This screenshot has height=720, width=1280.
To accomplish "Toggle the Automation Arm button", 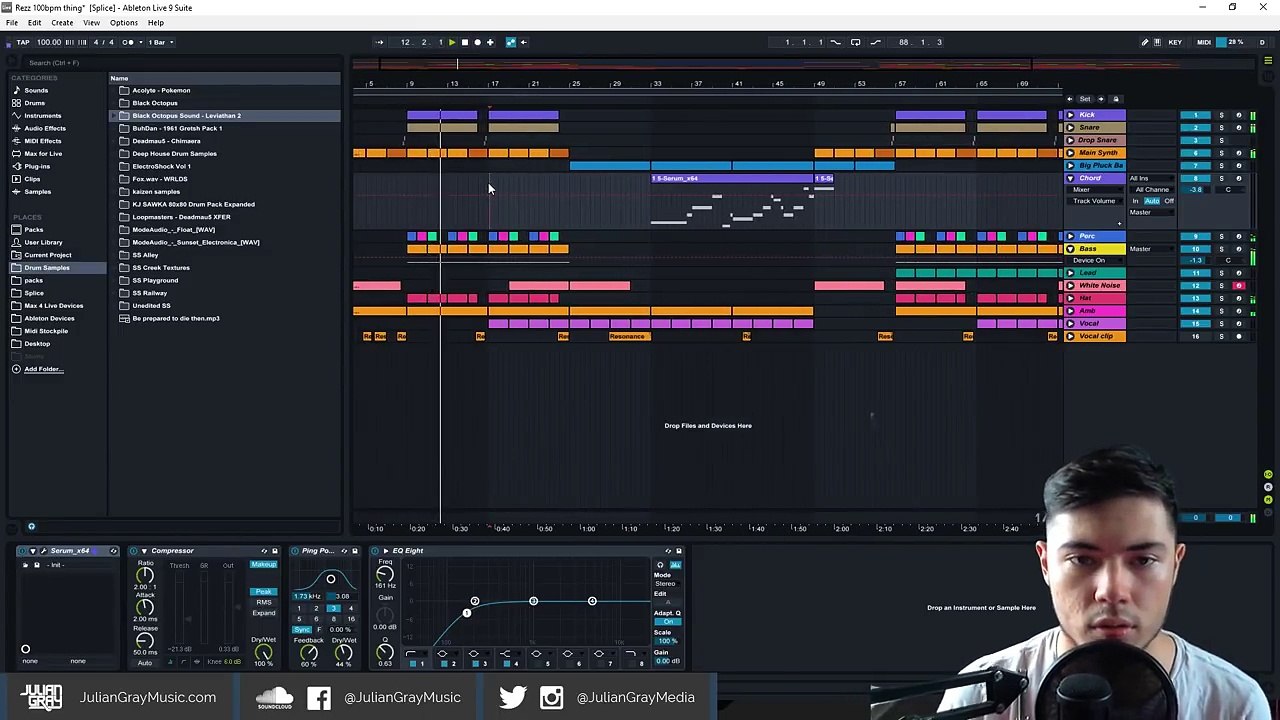I will coord(511,42).
